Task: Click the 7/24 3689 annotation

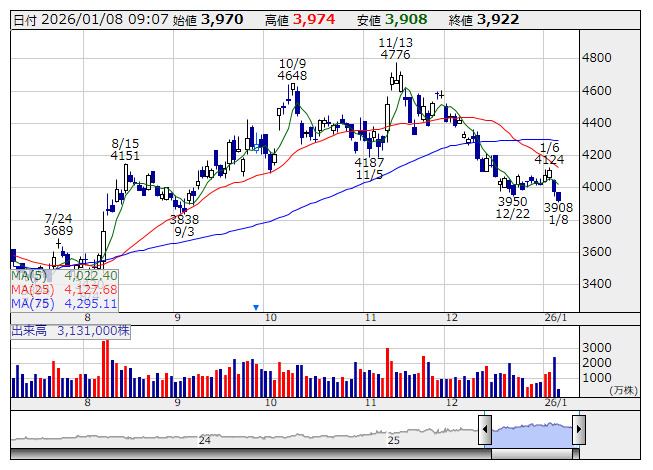Action: (x=58, y=224)
